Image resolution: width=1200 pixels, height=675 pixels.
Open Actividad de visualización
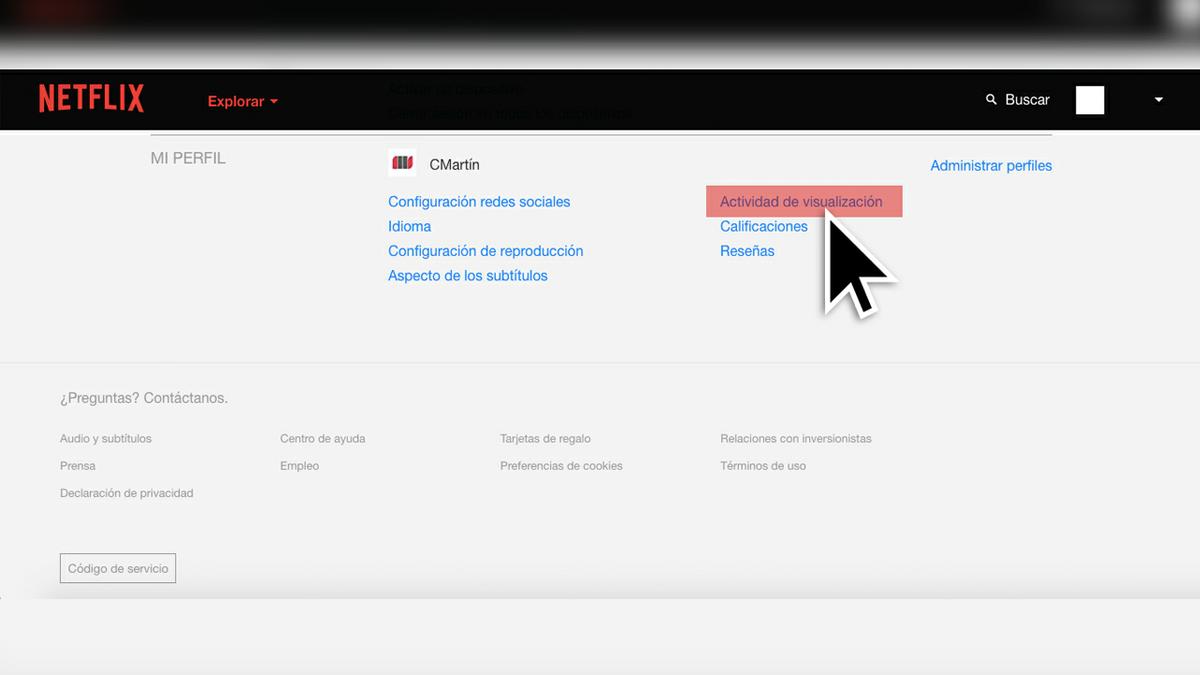tap(800, 202)
